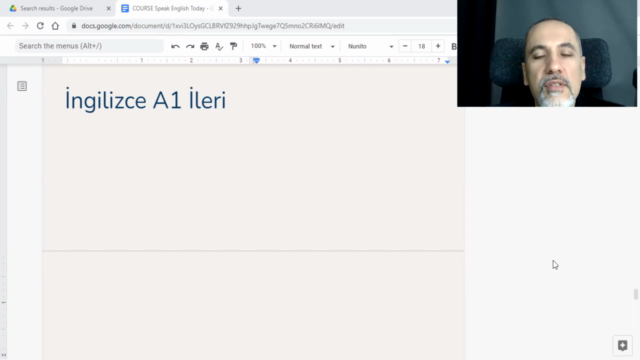Image resolution: width=640 pixels, height=360 pixels.
Task: Open the document outline icon
Action: 22,86
